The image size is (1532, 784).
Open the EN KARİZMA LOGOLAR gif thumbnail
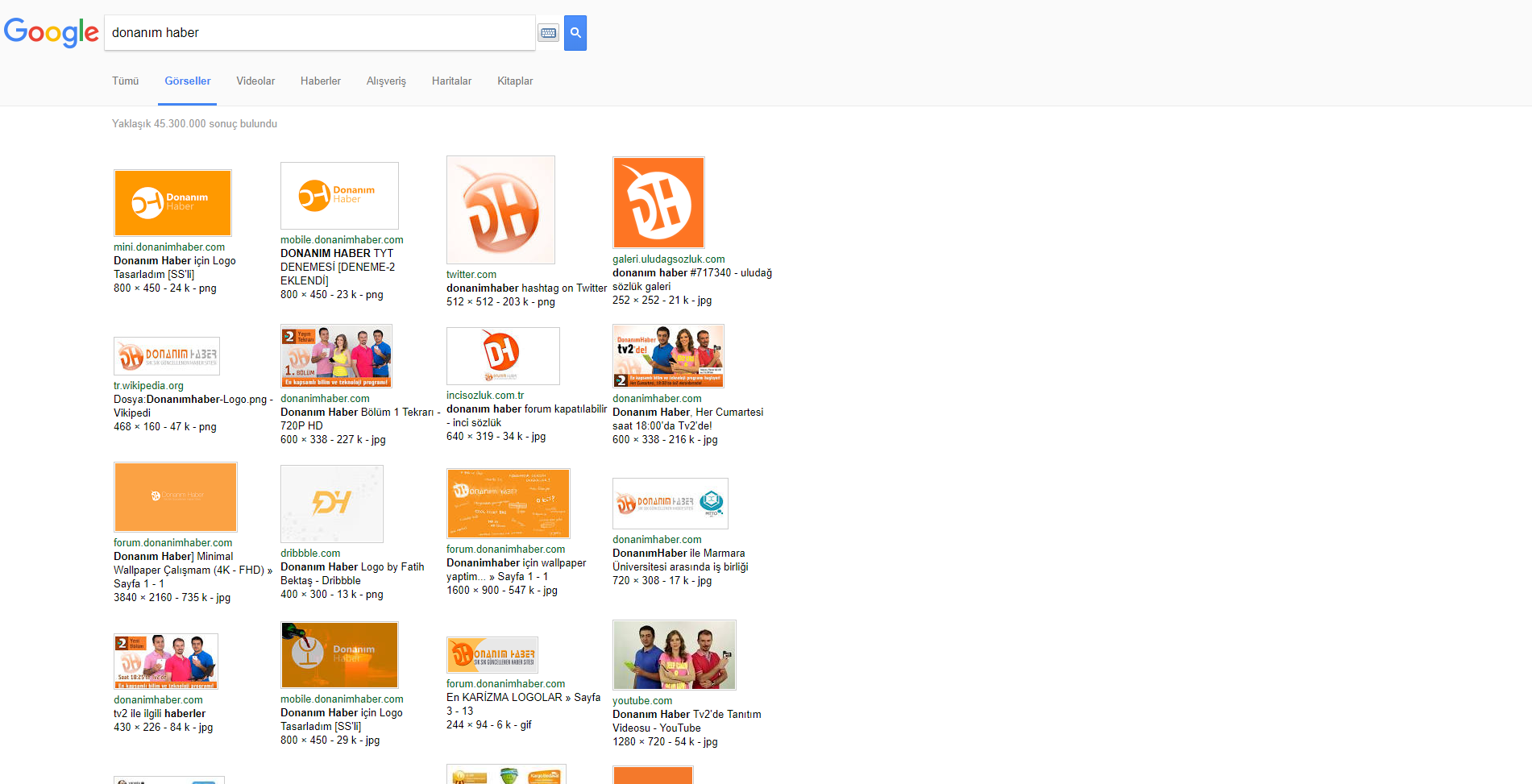(492, 655)
